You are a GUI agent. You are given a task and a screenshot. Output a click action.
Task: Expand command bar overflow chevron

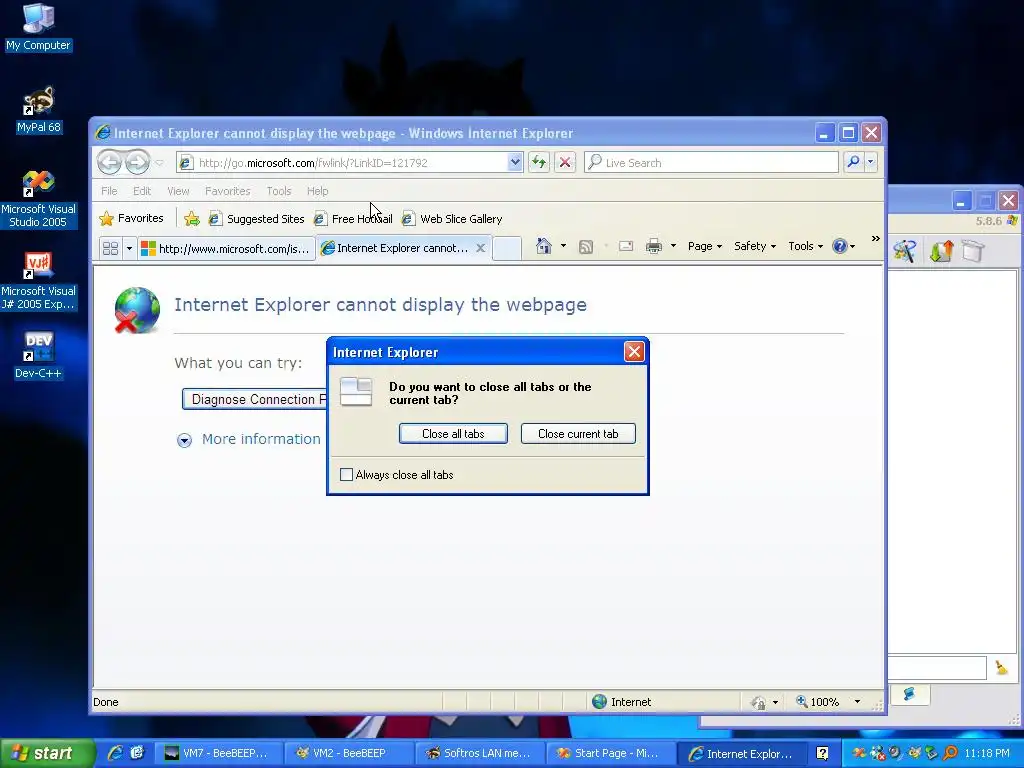[875, 239]
